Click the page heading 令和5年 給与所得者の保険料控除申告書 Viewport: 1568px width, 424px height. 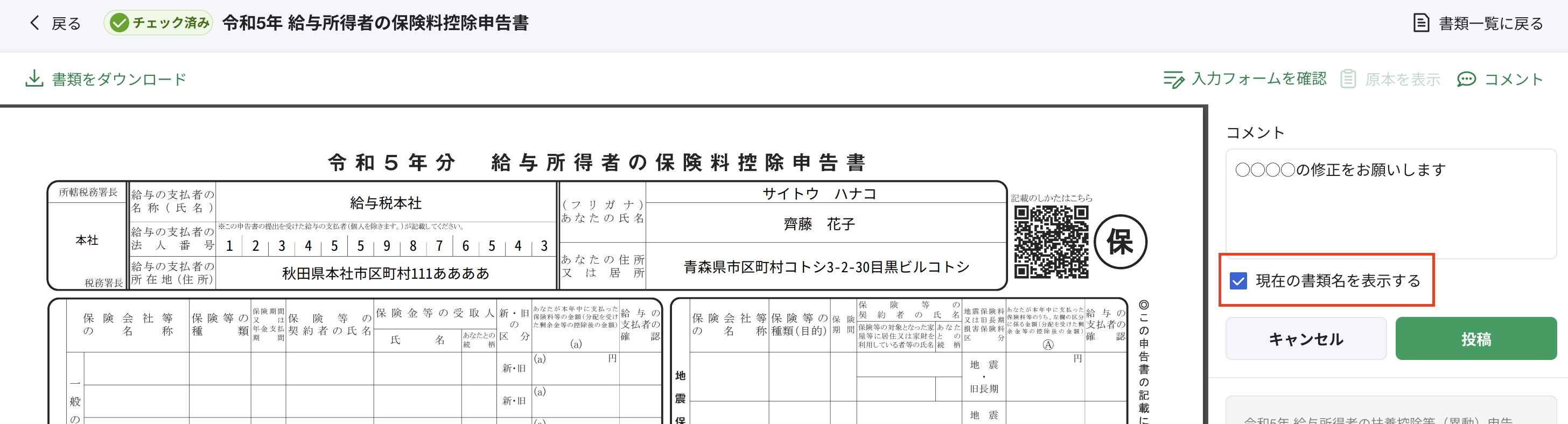pos(375,23)
